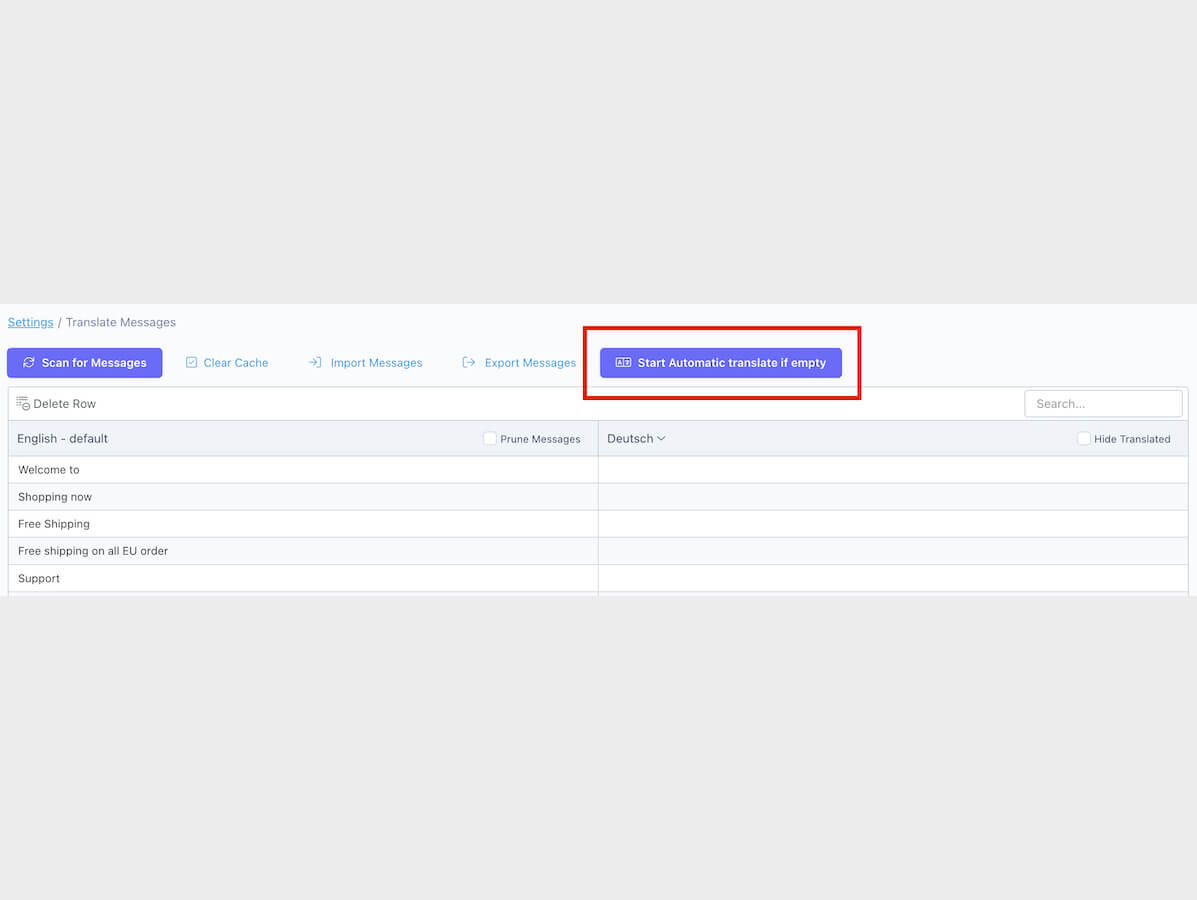
Task: Click Delete Row
Action: coord(56,404)
